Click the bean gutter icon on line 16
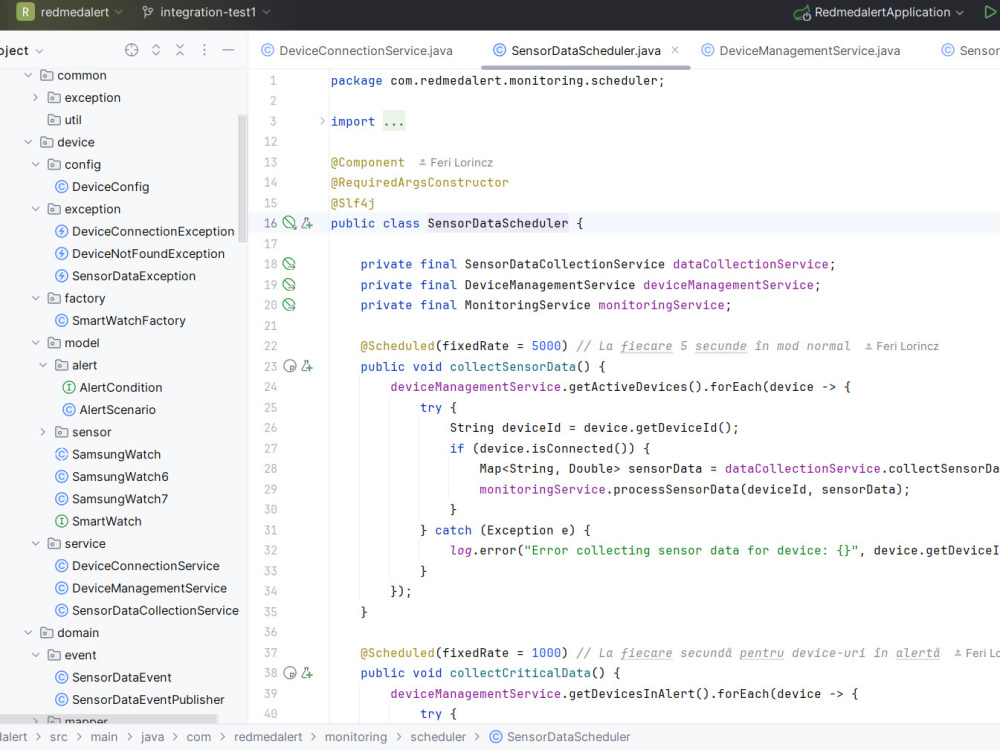Image resolution: width=1000 pixels, height=750 pixels. [290, 223]
